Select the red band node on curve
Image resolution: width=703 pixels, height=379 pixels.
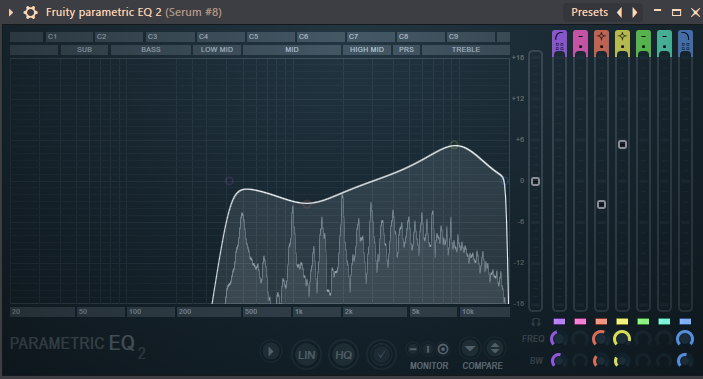click(x=307, y=204)
